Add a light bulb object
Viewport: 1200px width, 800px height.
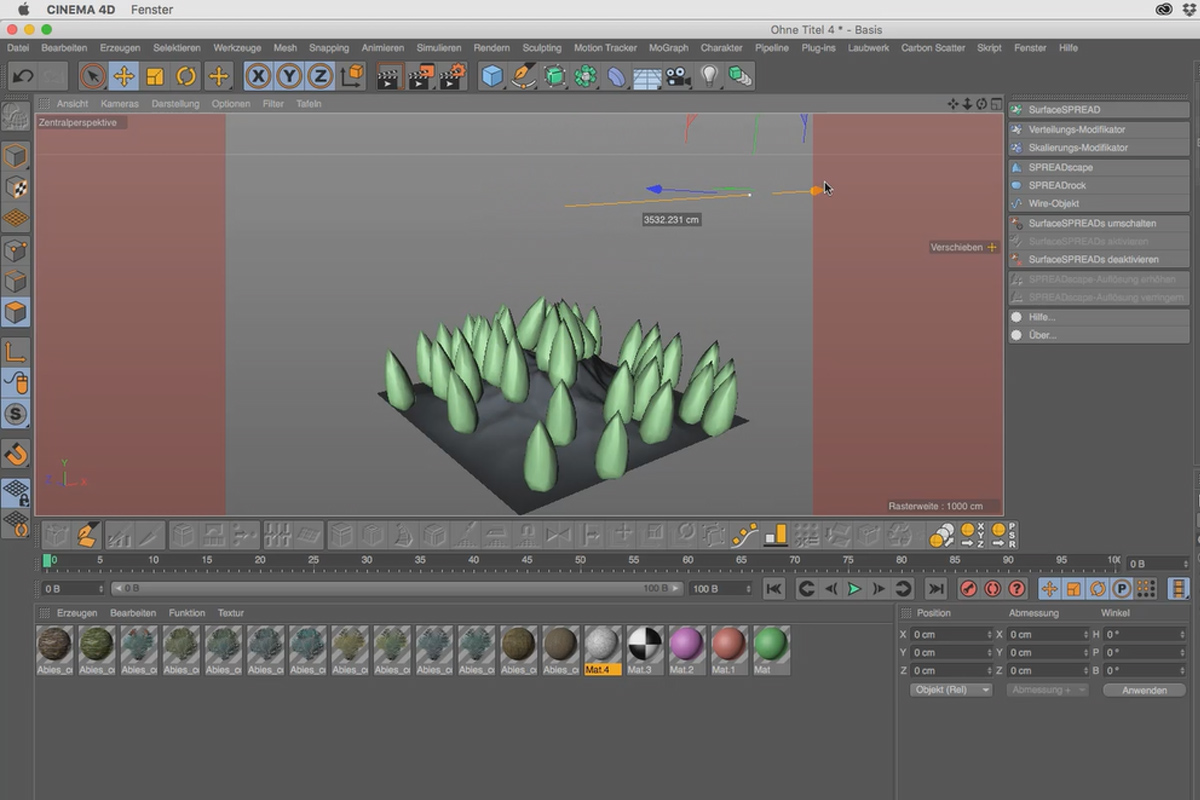(709, 76)
